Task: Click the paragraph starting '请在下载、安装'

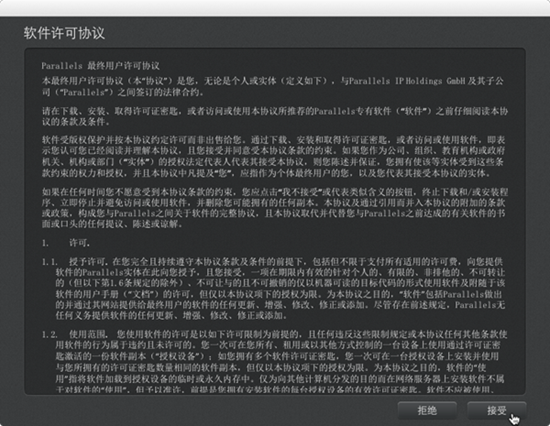Action: click(x=275, y=117)
